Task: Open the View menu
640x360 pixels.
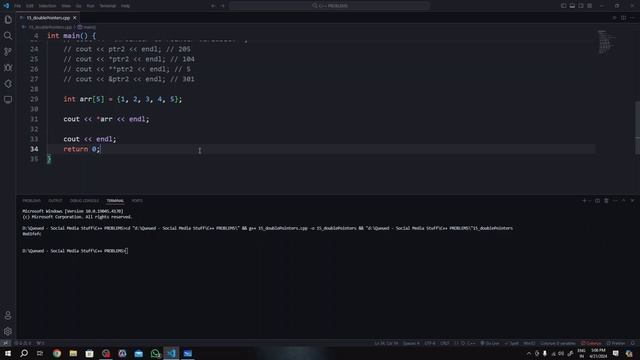Action: coord(66,6)
